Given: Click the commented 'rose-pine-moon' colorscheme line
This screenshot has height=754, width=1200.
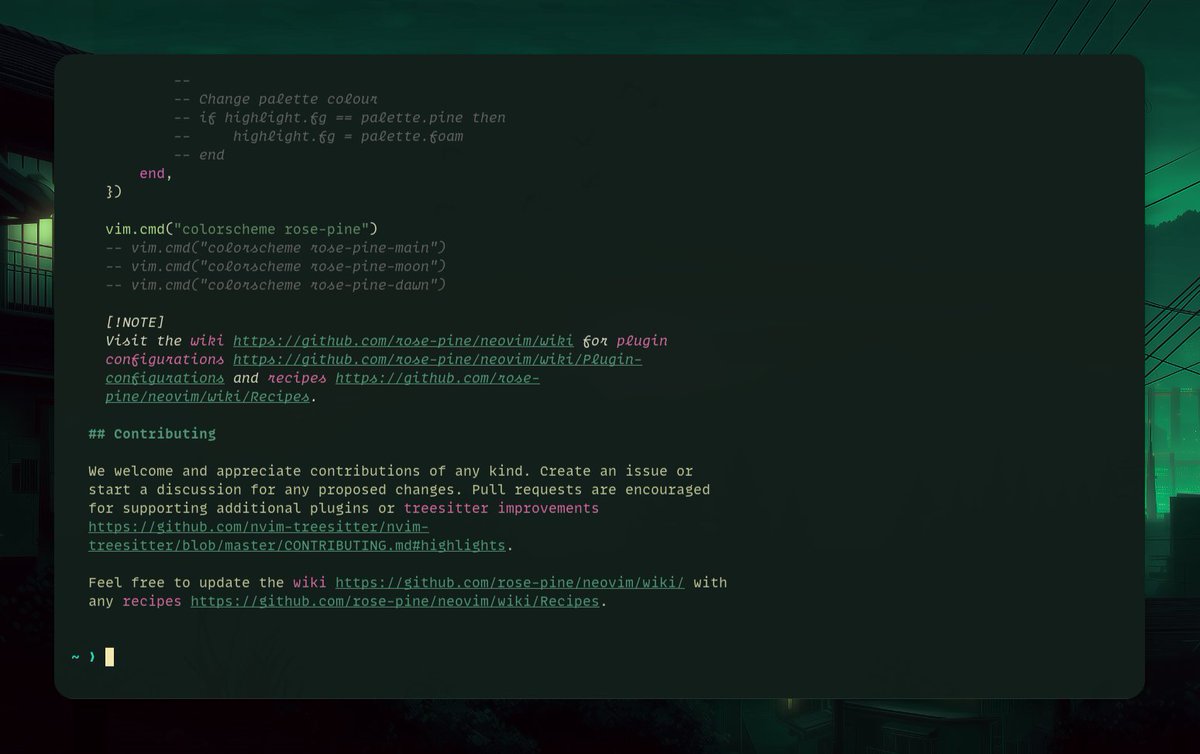Looking at the screenshot, I should 275,266.
